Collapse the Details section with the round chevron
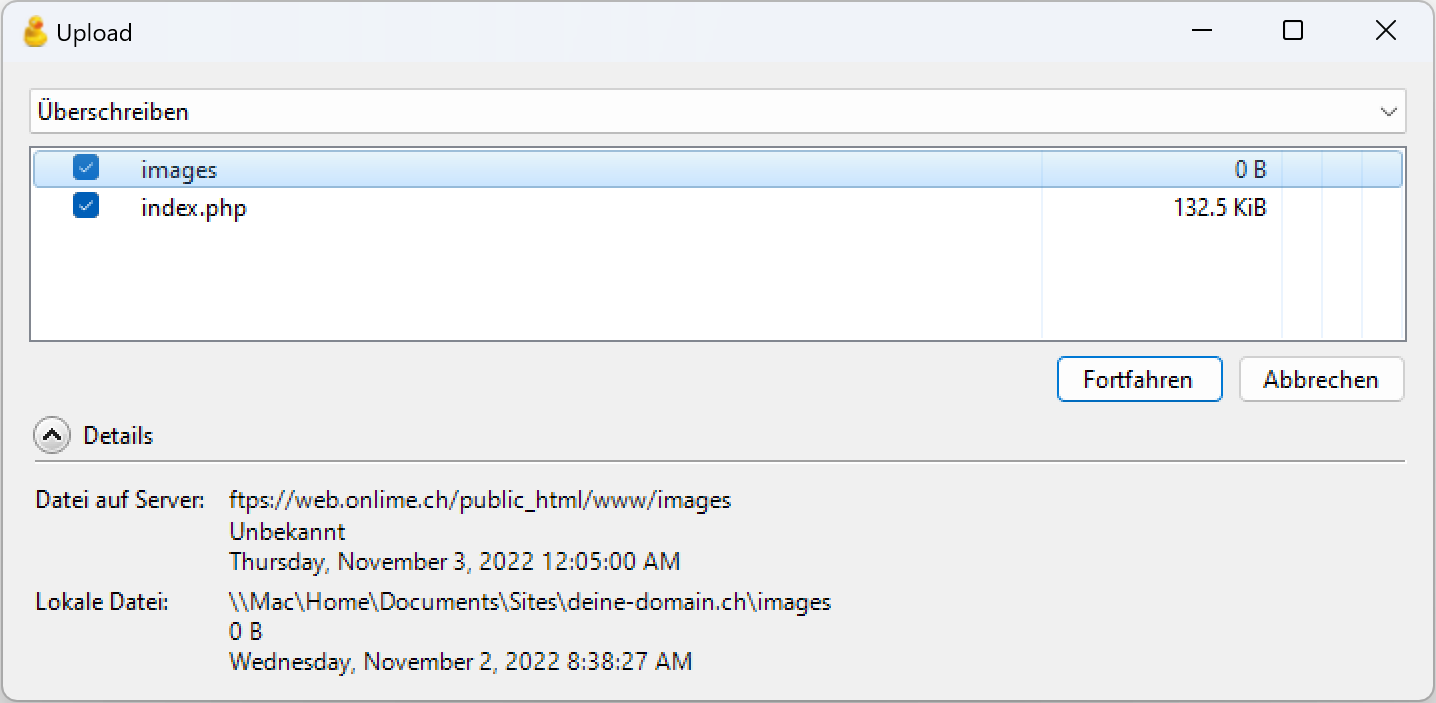This screenshot has width=1436, height=703. point(52,436)
